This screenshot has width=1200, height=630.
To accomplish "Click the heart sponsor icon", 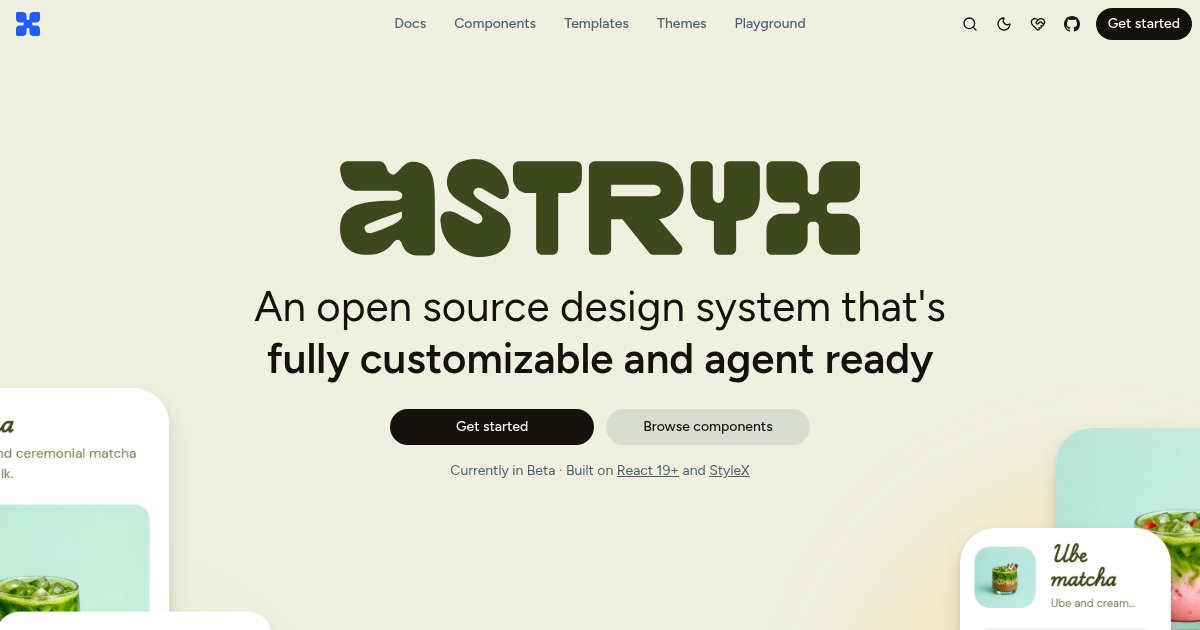I will pos(1038,24).
